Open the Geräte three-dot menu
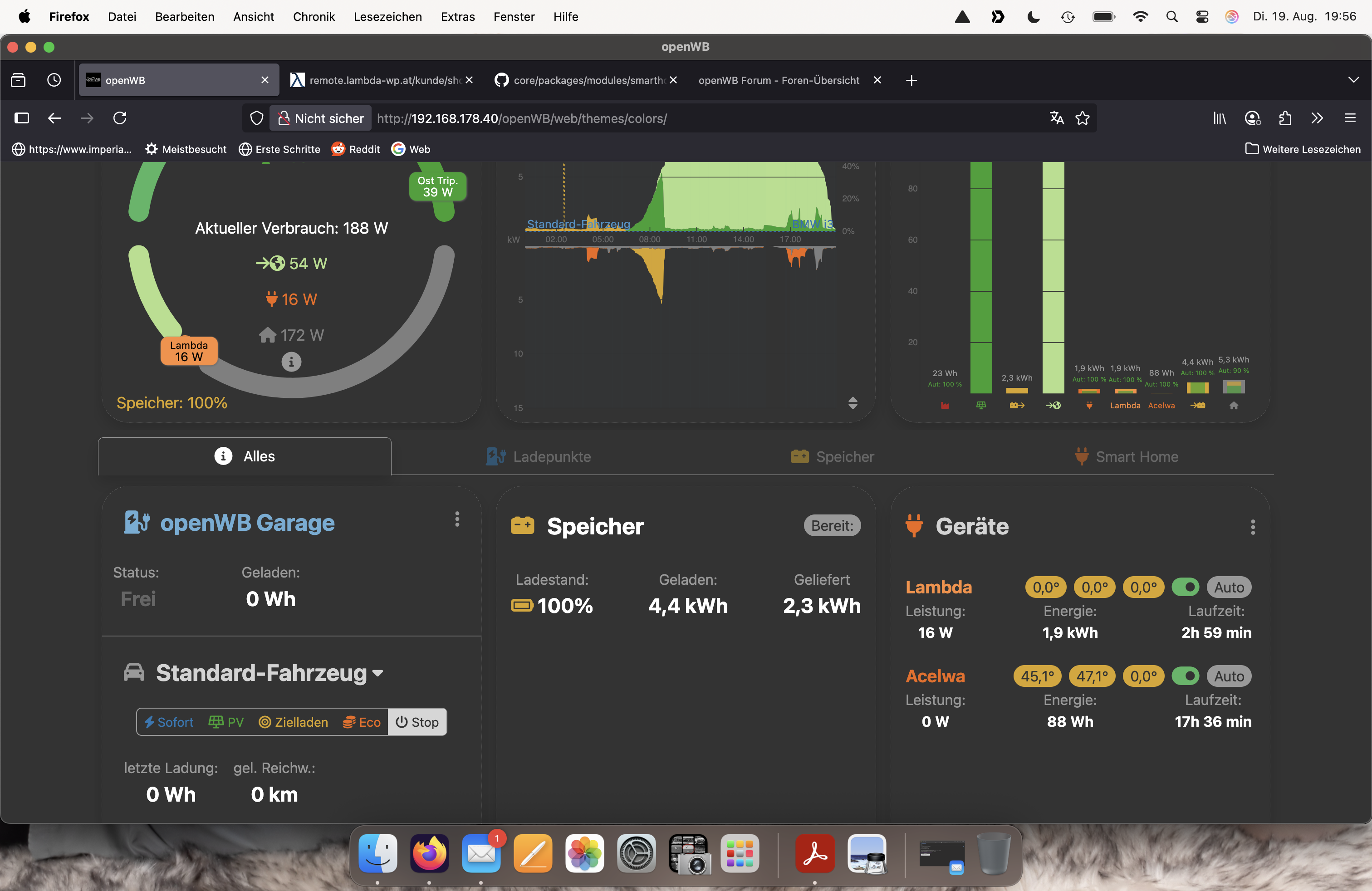 coord(1252,527)
